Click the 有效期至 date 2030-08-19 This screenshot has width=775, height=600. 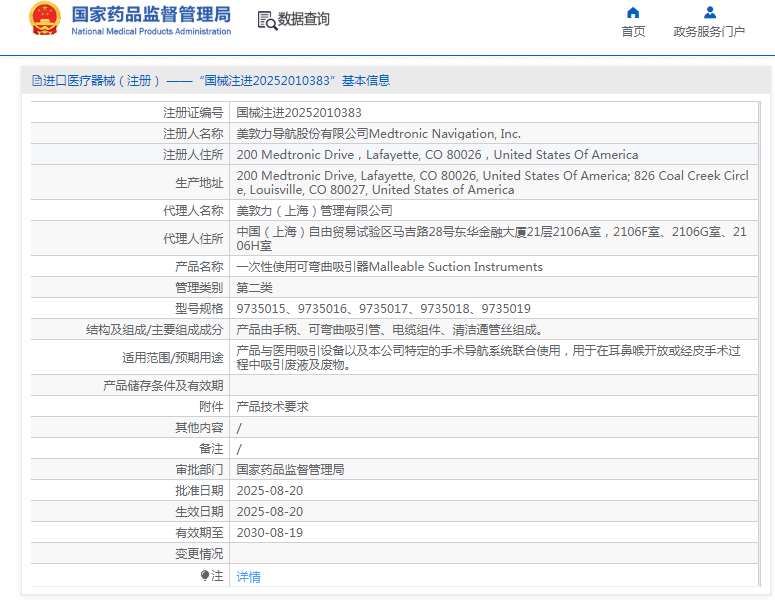coord(269,533)
